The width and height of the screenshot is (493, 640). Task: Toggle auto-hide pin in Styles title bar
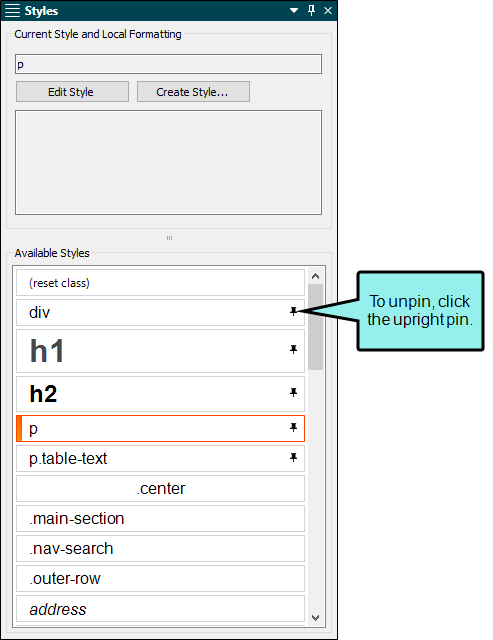(x=311, y=11)
